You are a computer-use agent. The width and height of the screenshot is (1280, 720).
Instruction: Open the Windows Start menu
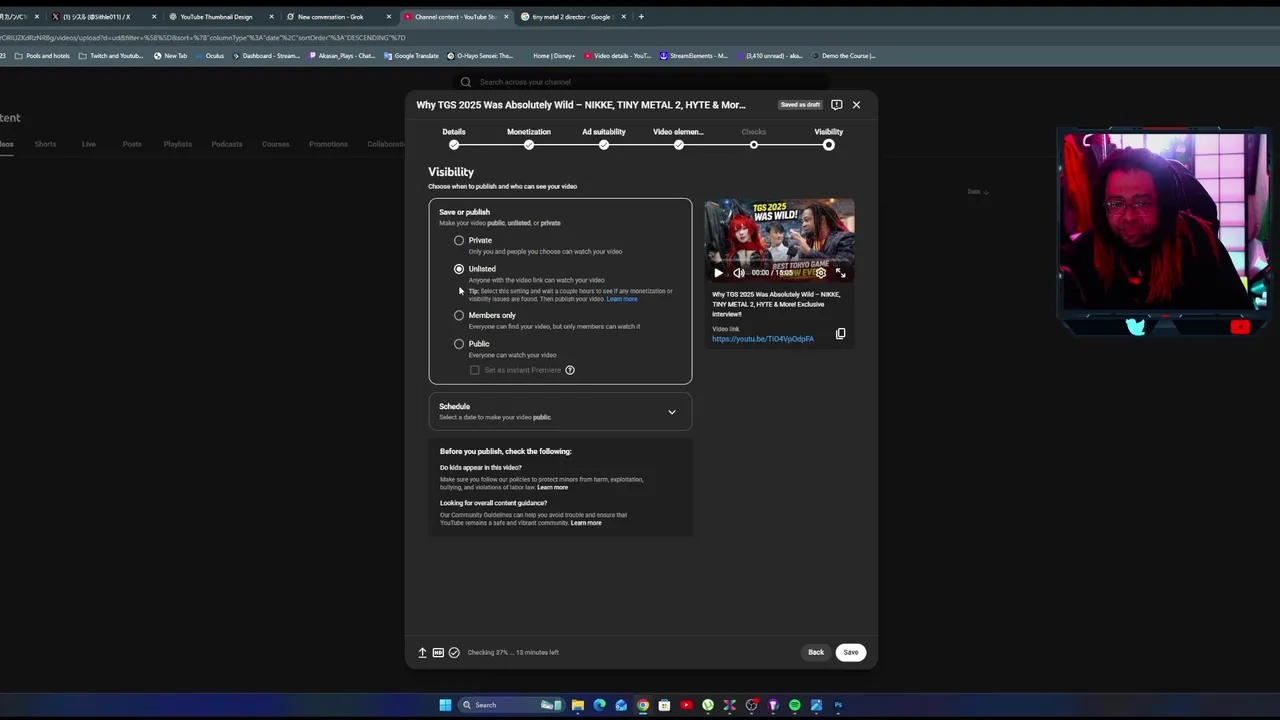(445, 705)
